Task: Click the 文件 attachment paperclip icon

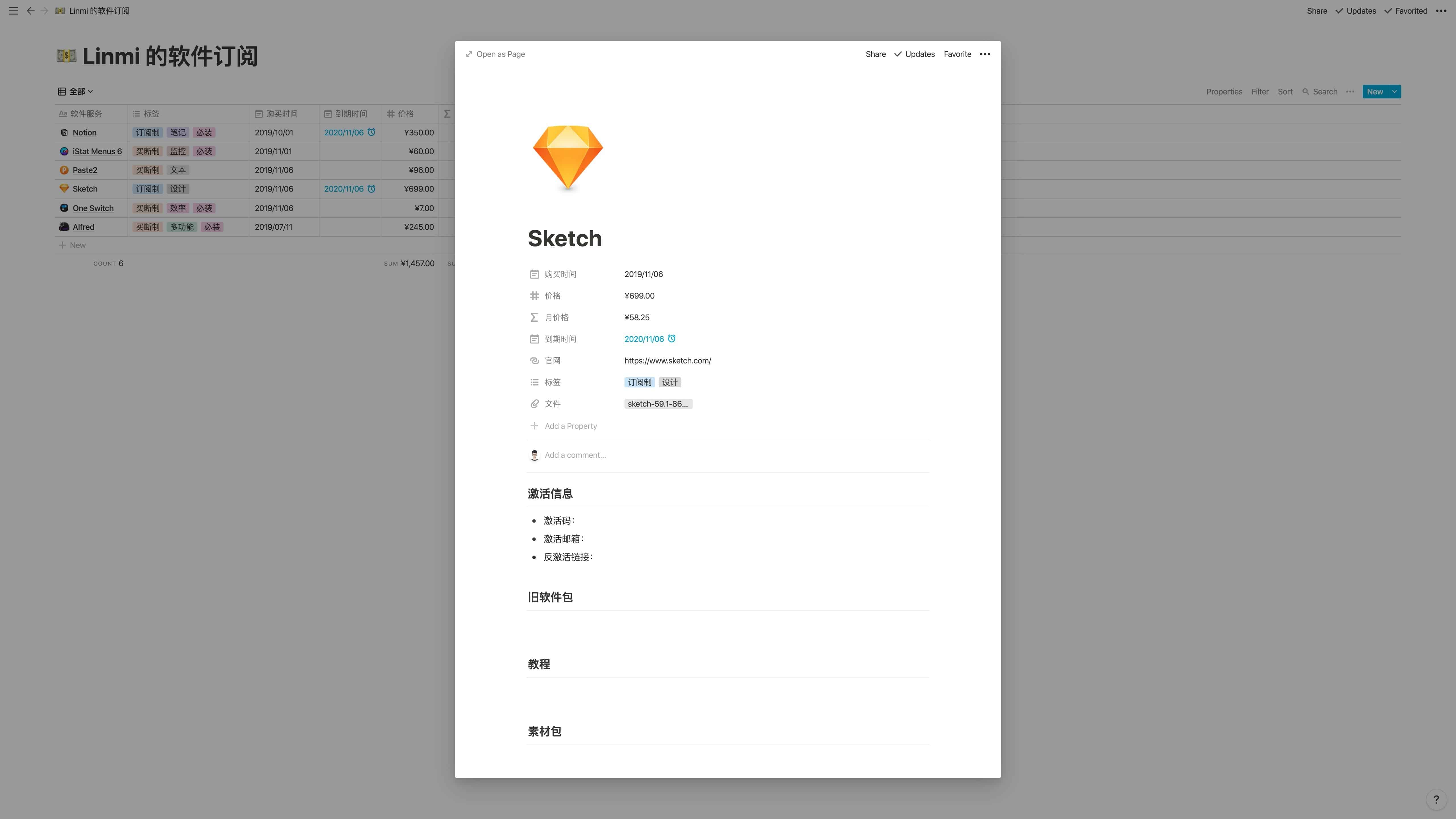Action: (534, 404)
